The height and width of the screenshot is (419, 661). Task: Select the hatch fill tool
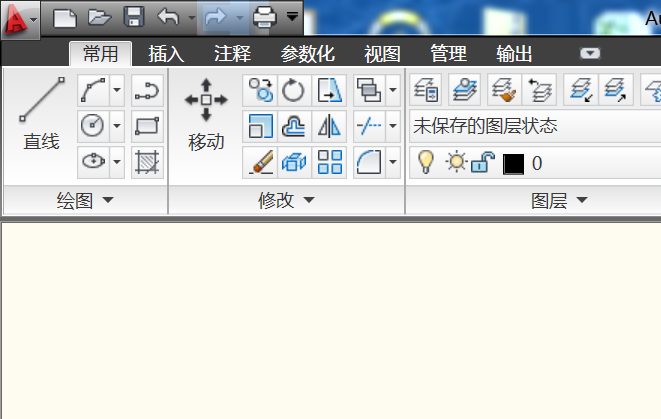pos(147,162)
